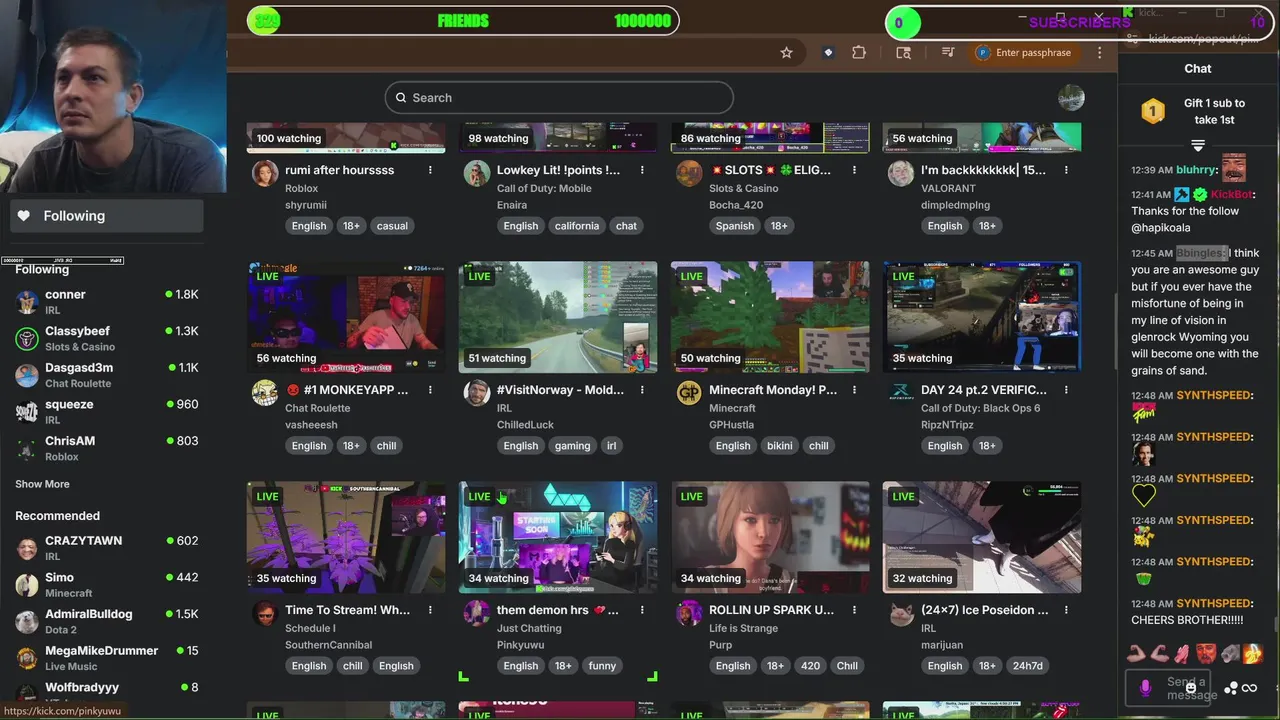
Task: Collapse the gift sub banner arrow
Action: (x=1198, y=146)
